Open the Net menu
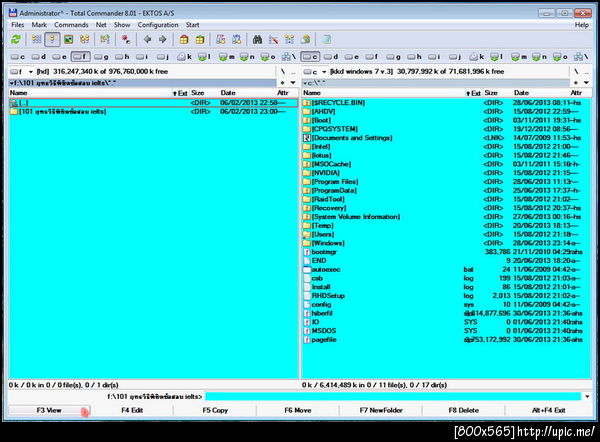Viewport: 600px width, 442px height. [x=101, y=24]
